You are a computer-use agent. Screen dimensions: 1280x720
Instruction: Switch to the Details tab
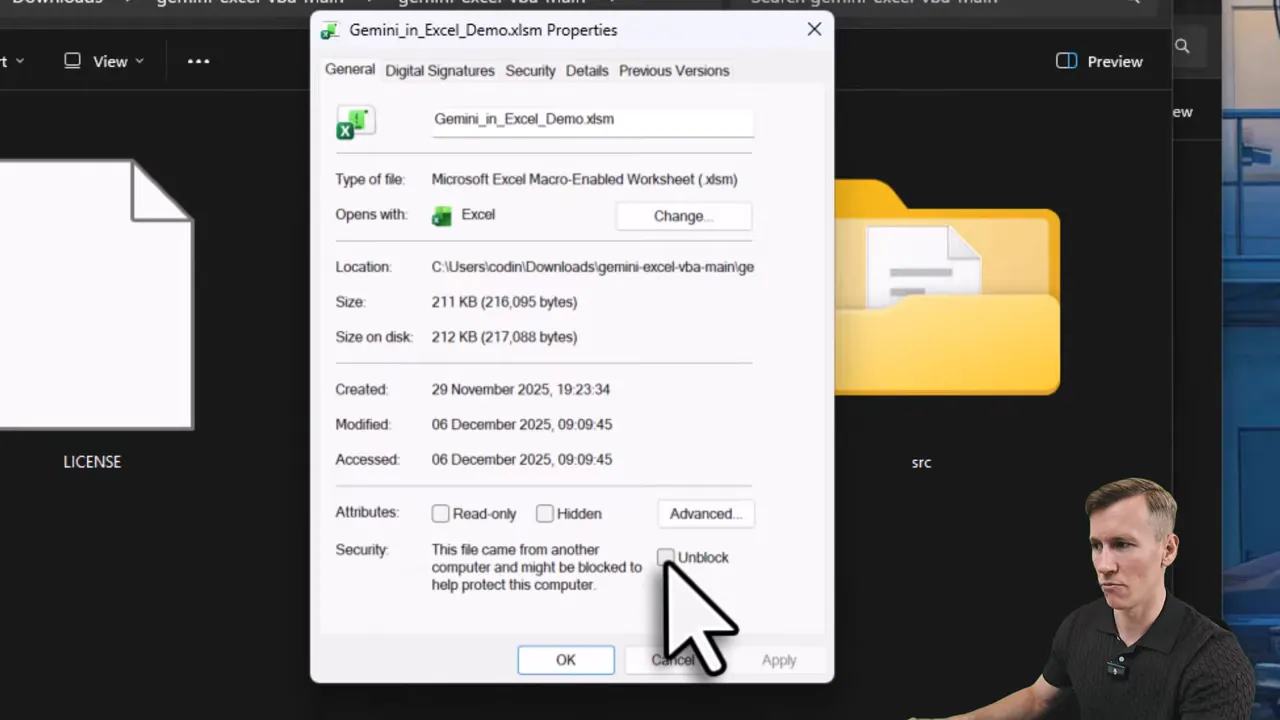(587, 70)
